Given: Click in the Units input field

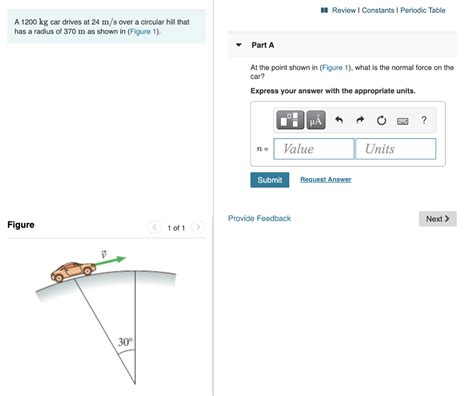Looking at the screenshot, I should coord(396,149).
